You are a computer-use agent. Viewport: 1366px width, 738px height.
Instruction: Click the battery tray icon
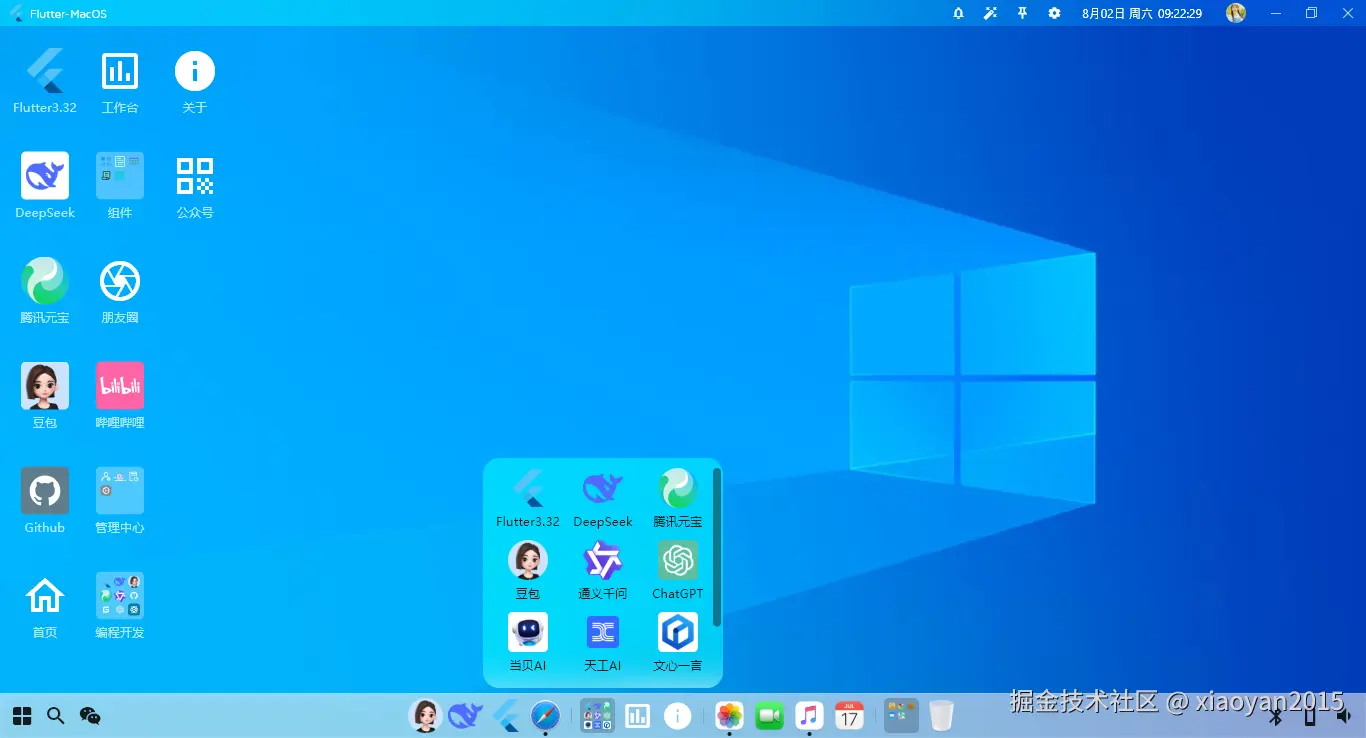(1310, 716)
